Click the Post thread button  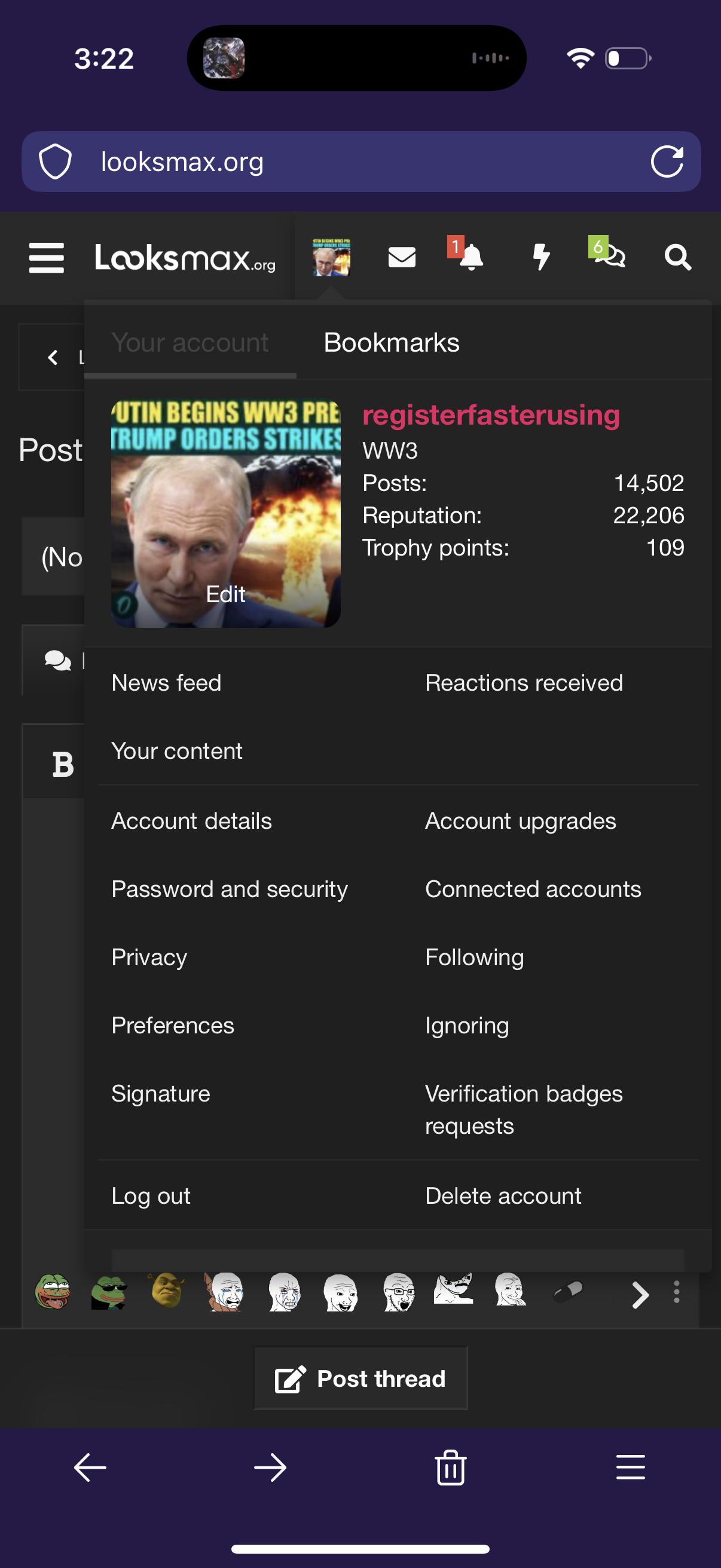[360, 1378]
